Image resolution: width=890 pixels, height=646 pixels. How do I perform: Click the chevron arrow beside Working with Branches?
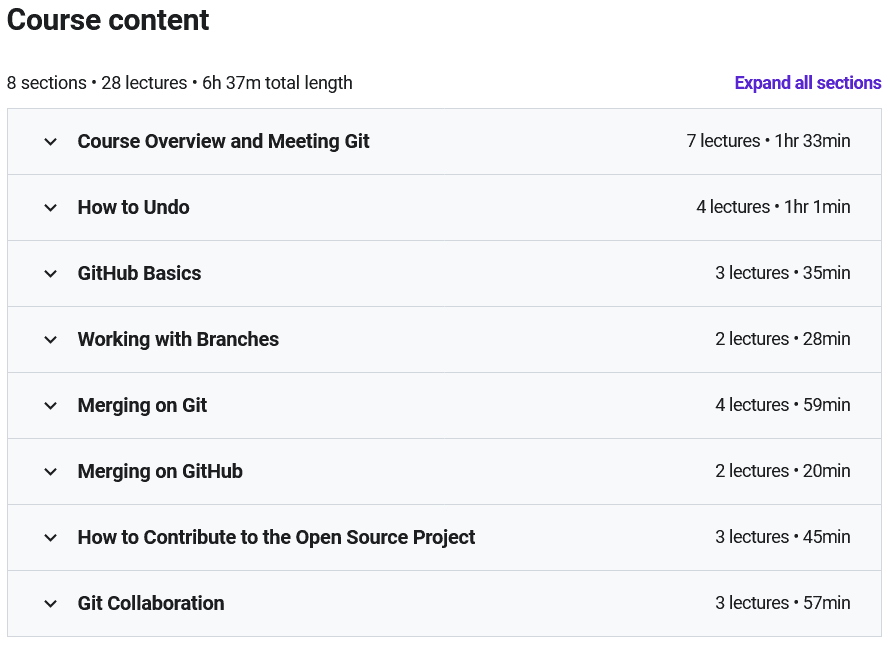[x=51, y=340]
